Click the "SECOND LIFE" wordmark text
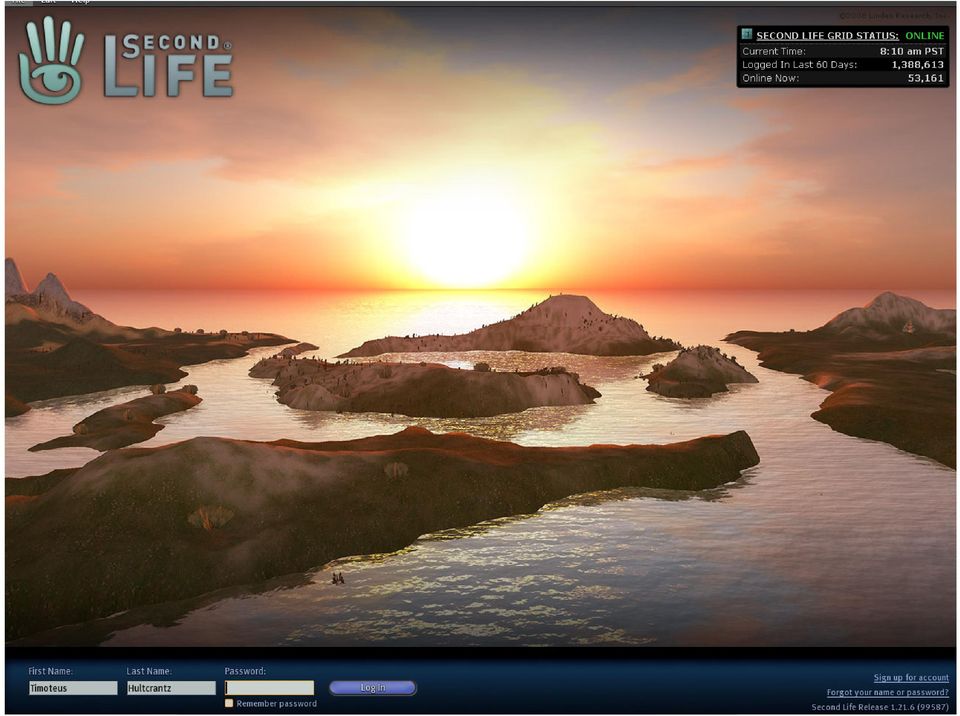The width and height of the screenshot is (960, 716). pyautogui.click(x=168, y=65)
